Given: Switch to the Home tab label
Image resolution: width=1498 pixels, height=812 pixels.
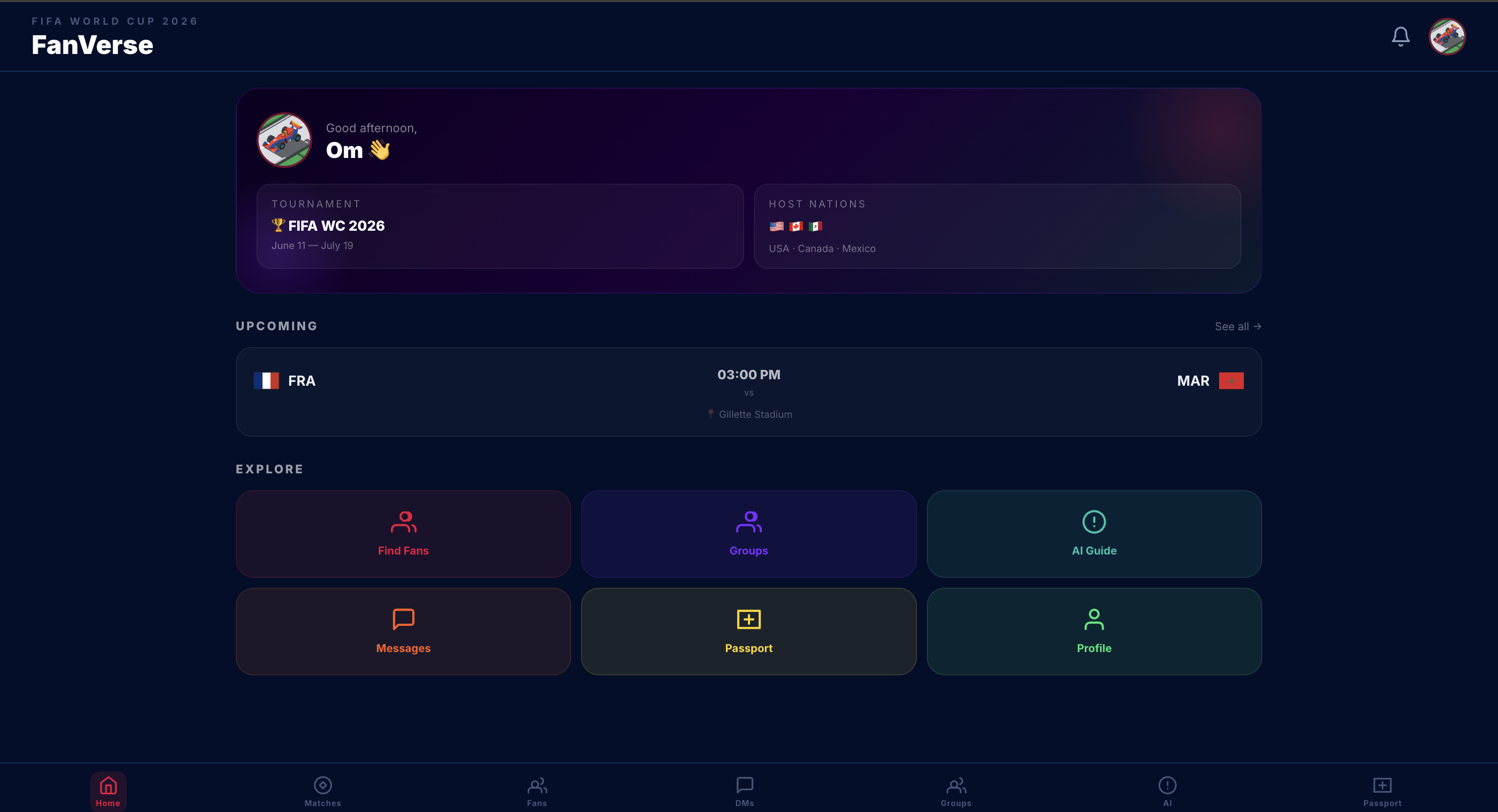Looking at the screenshot, I should tap(108, 803).
